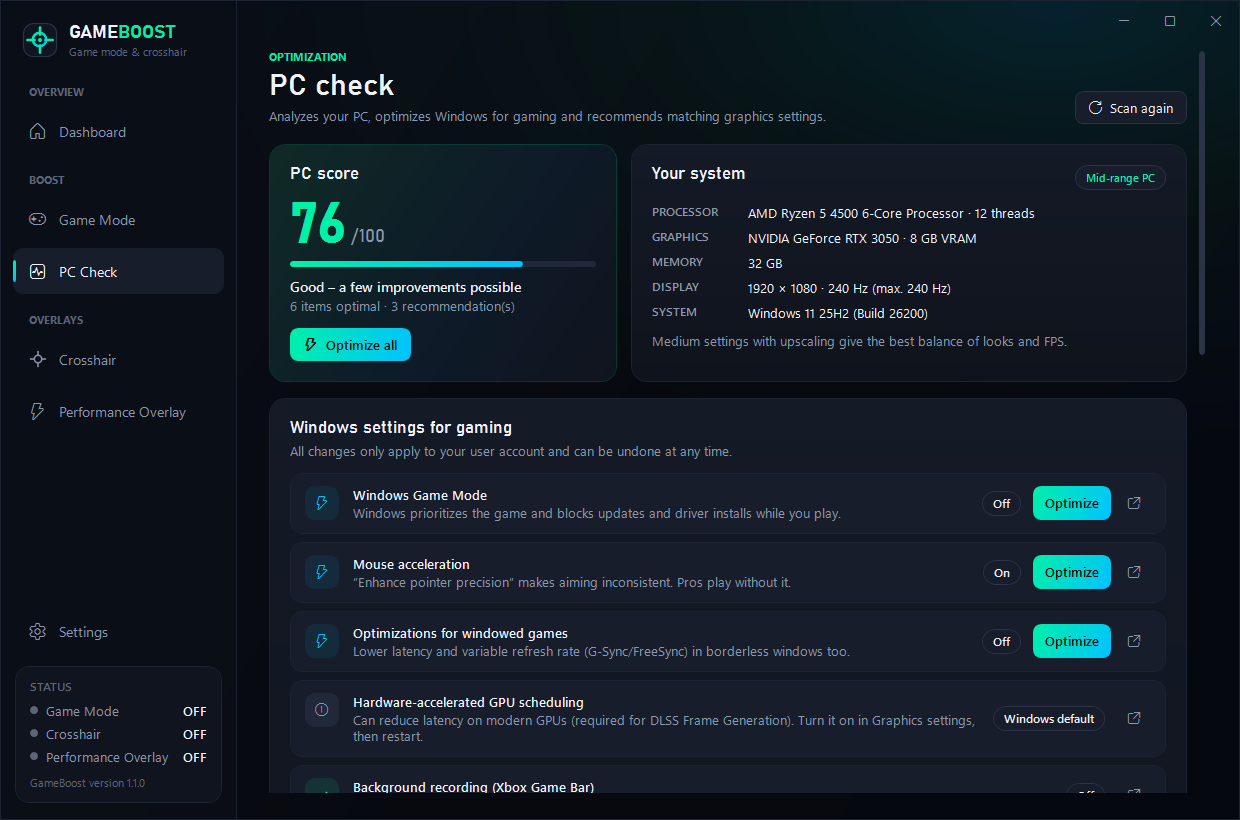Click NVIDIA GeForce RTX 3050 graphics text

coord(862,238)
